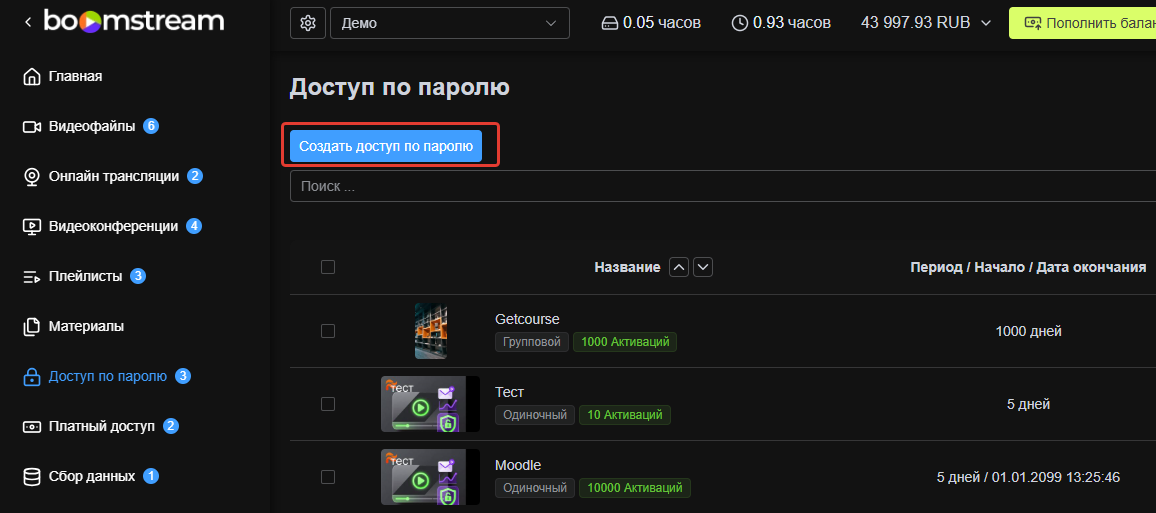
Task: Expand the 43 997.93 RUB balance menu
Action: pyautogui.click(x=925, y=23)
